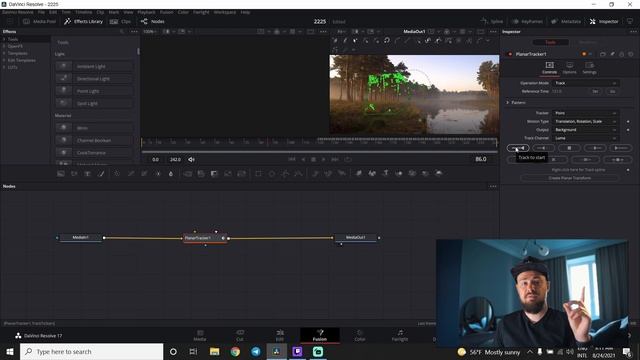The height and width of the screenshot is (360, 640).
Task: Toggle the Motion Type keyframe dot
Action: point(628,121)
